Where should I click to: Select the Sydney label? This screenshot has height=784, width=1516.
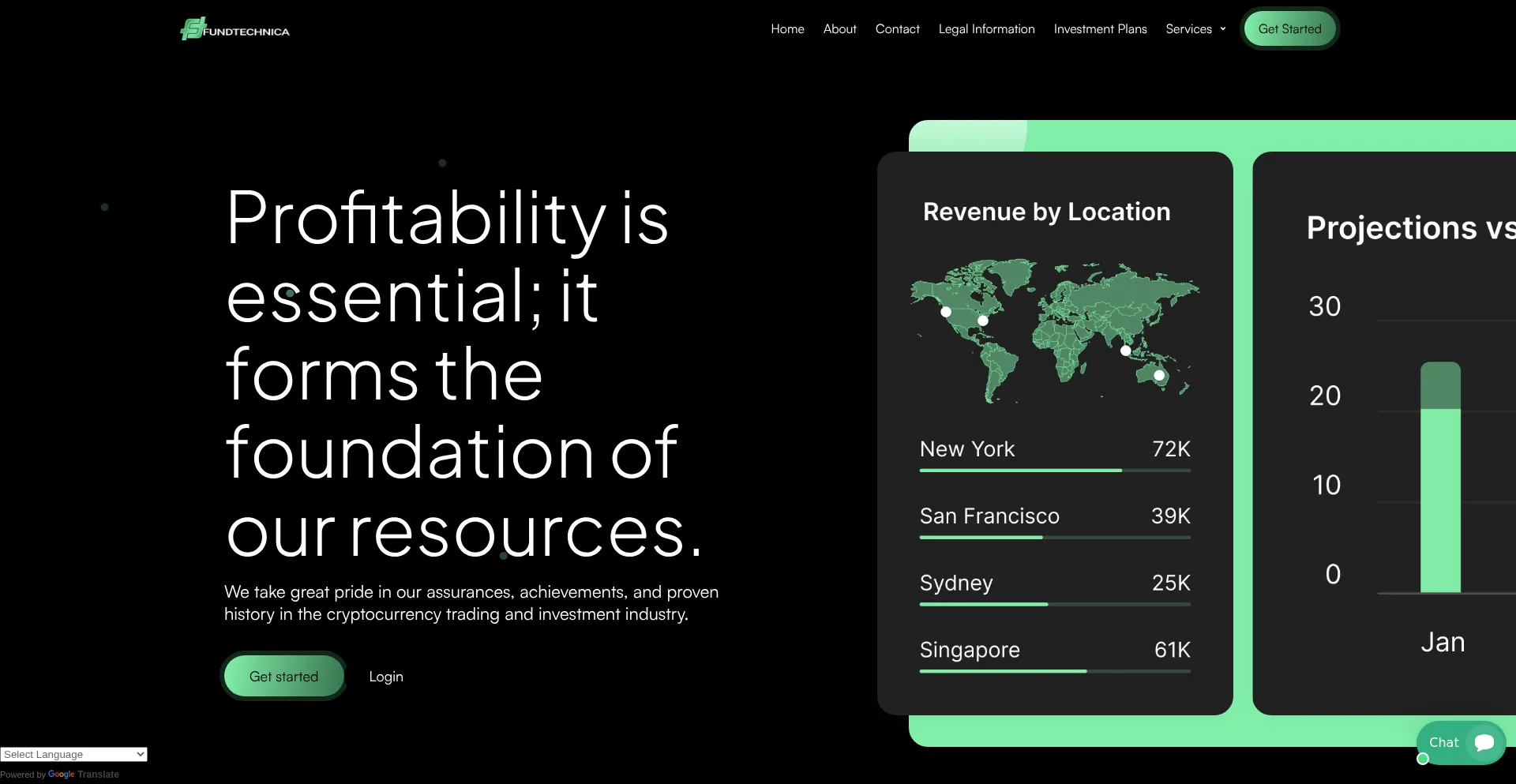click(956, 583)
